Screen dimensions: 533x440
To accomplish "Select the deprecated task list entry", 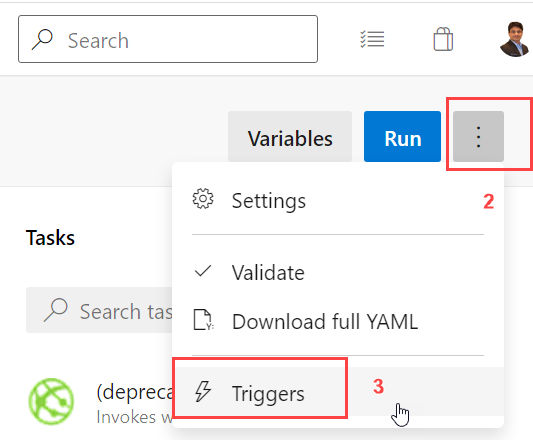I will pos(100,402).
